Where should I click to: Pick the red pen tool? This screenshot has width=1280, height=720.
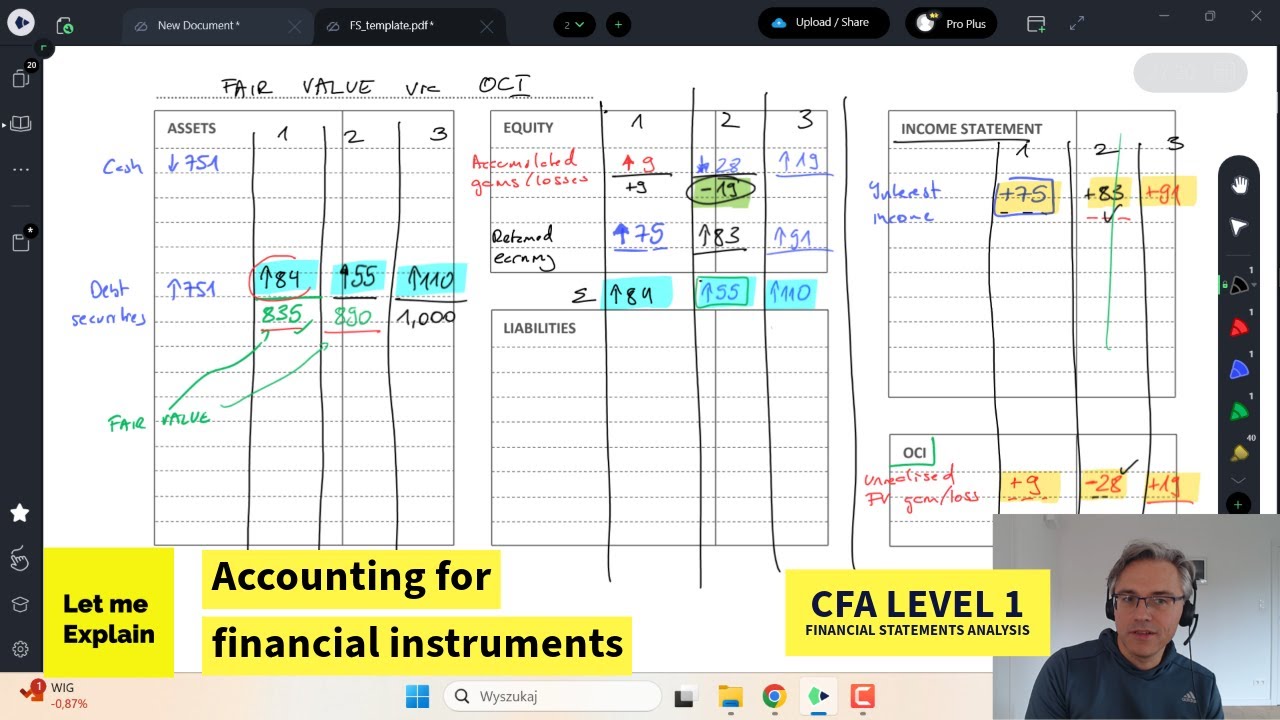pos(1239,327)
